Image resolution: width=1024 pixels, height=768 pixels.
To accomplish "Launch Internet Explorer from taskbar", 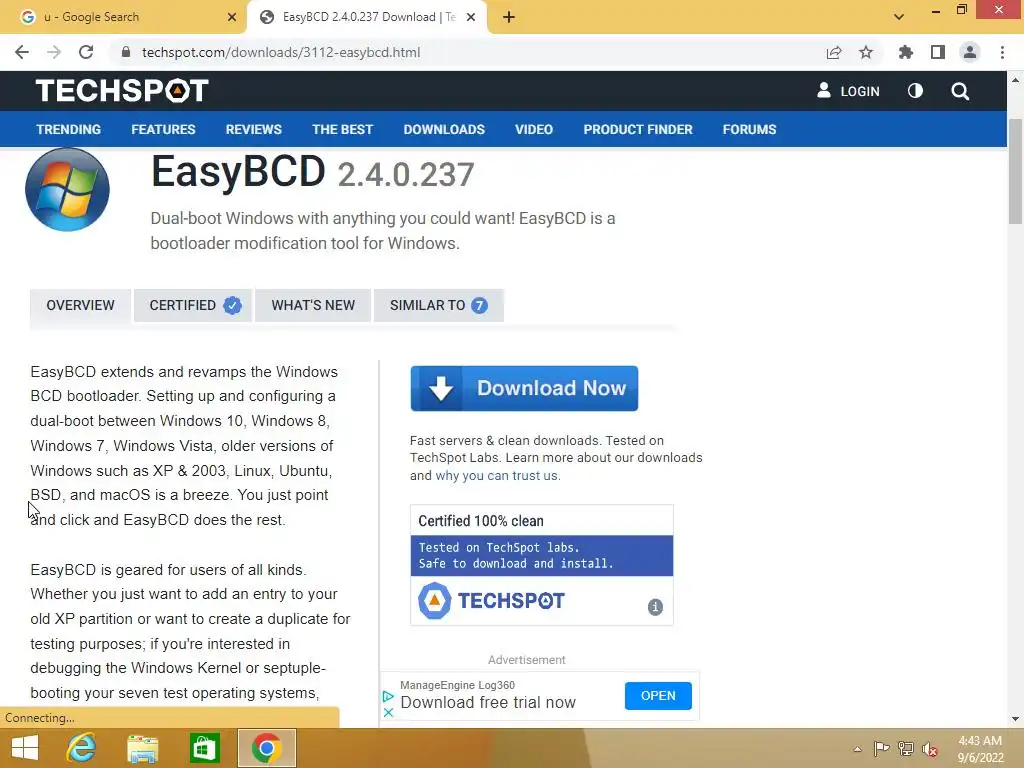I will click(81, 748).
